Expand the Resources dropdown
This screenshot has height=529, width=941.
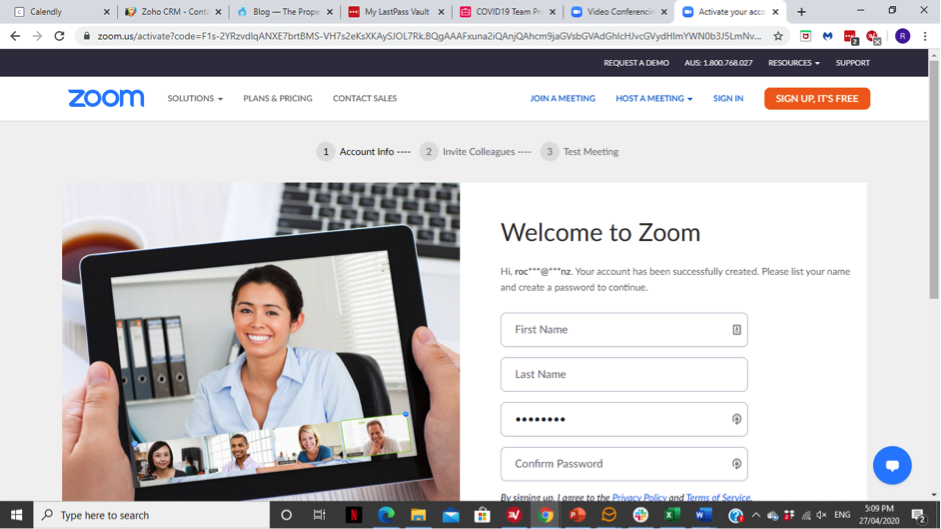click(x=793, y=62)
